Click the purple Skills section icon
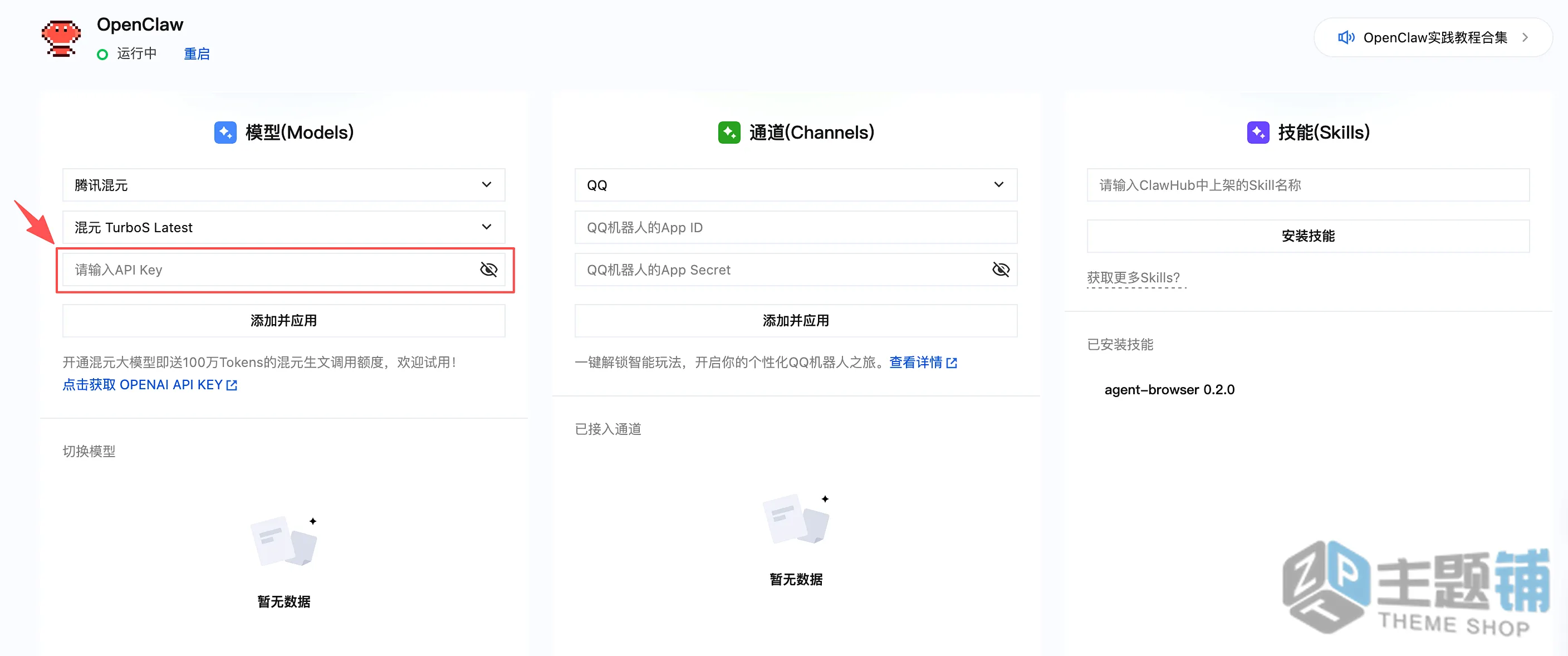The width and height of the screenshot is (1568, 656). click(1257, 132)
